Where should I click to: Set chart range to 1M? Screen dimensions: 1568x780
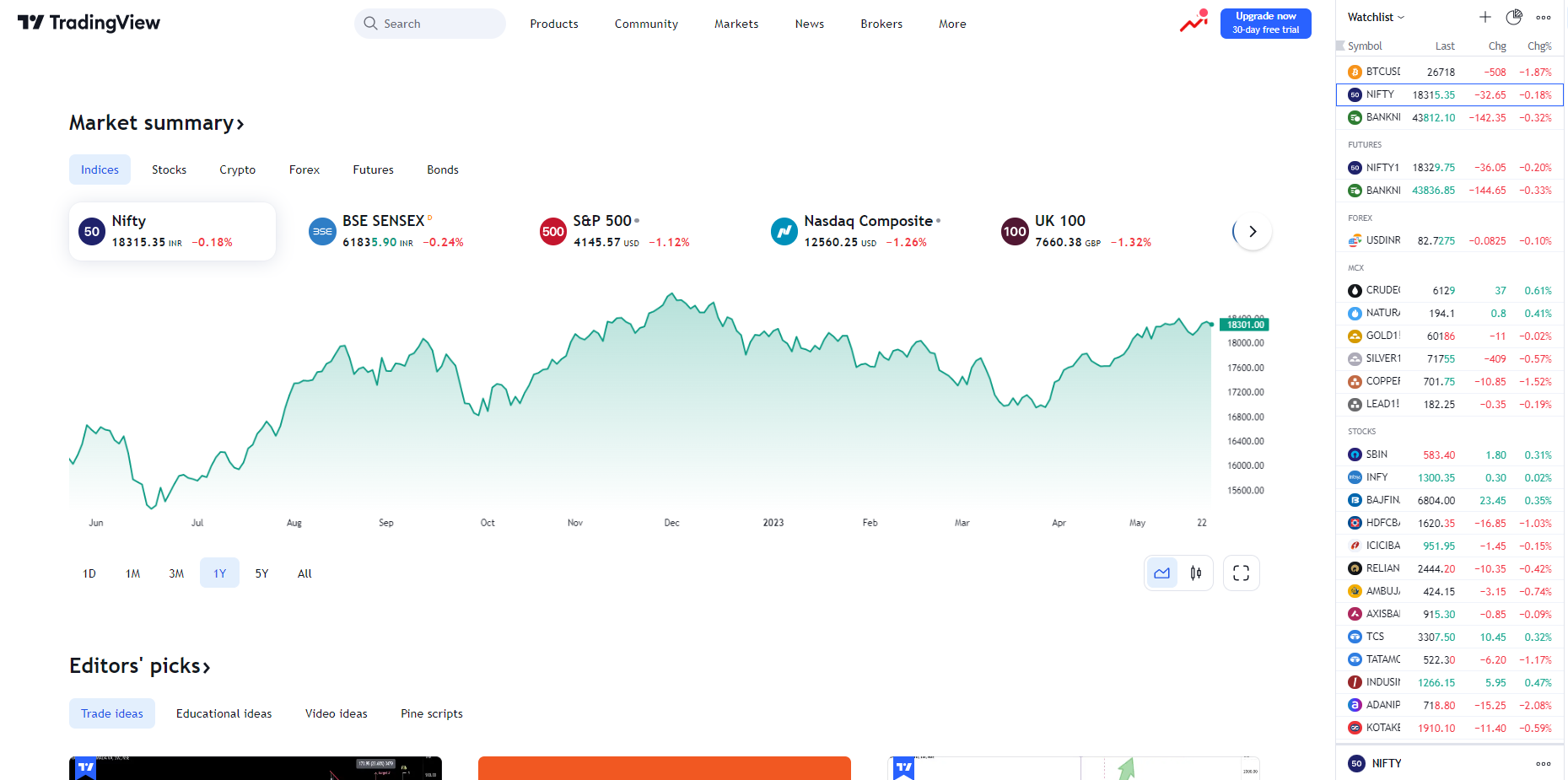[132, 573]
